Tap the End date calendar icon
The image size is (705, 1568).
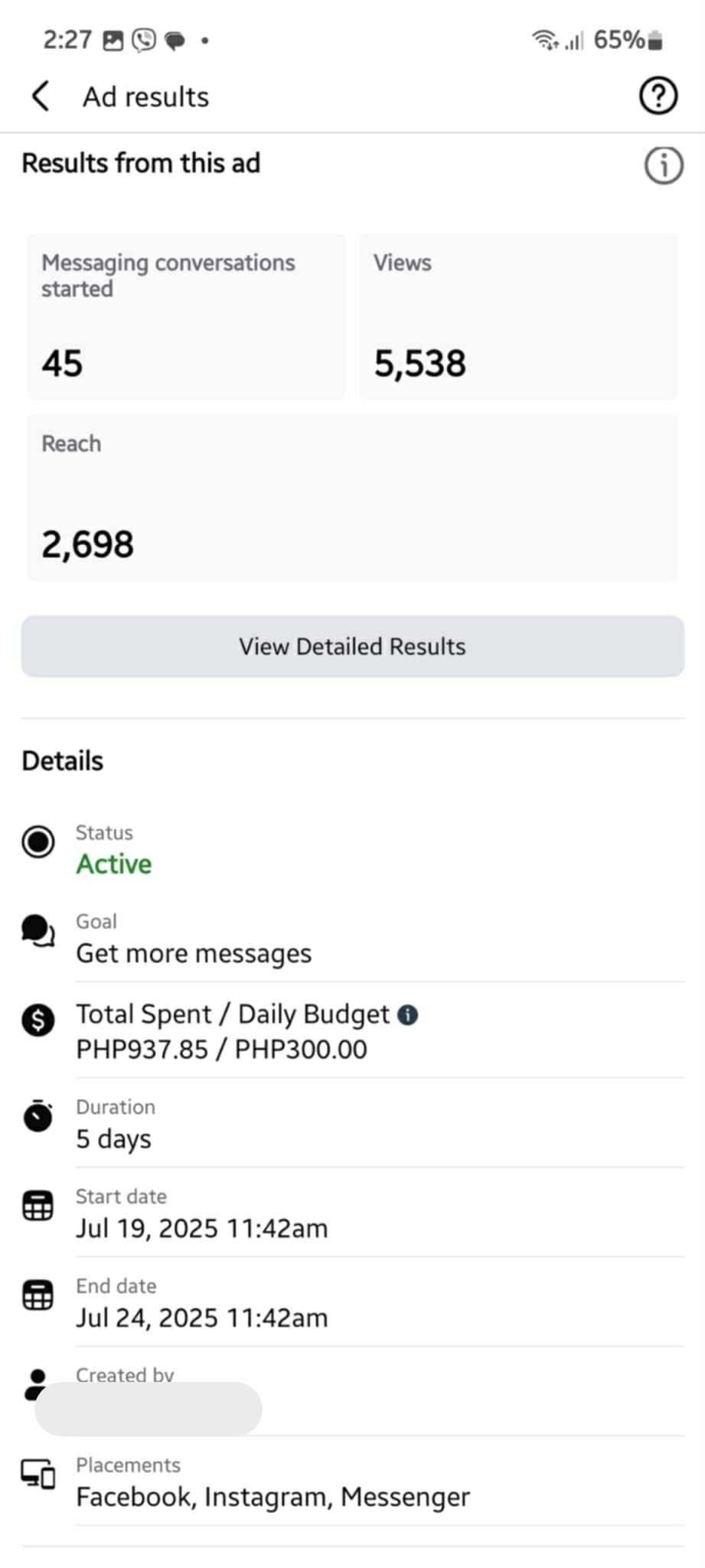(38, 1295)
